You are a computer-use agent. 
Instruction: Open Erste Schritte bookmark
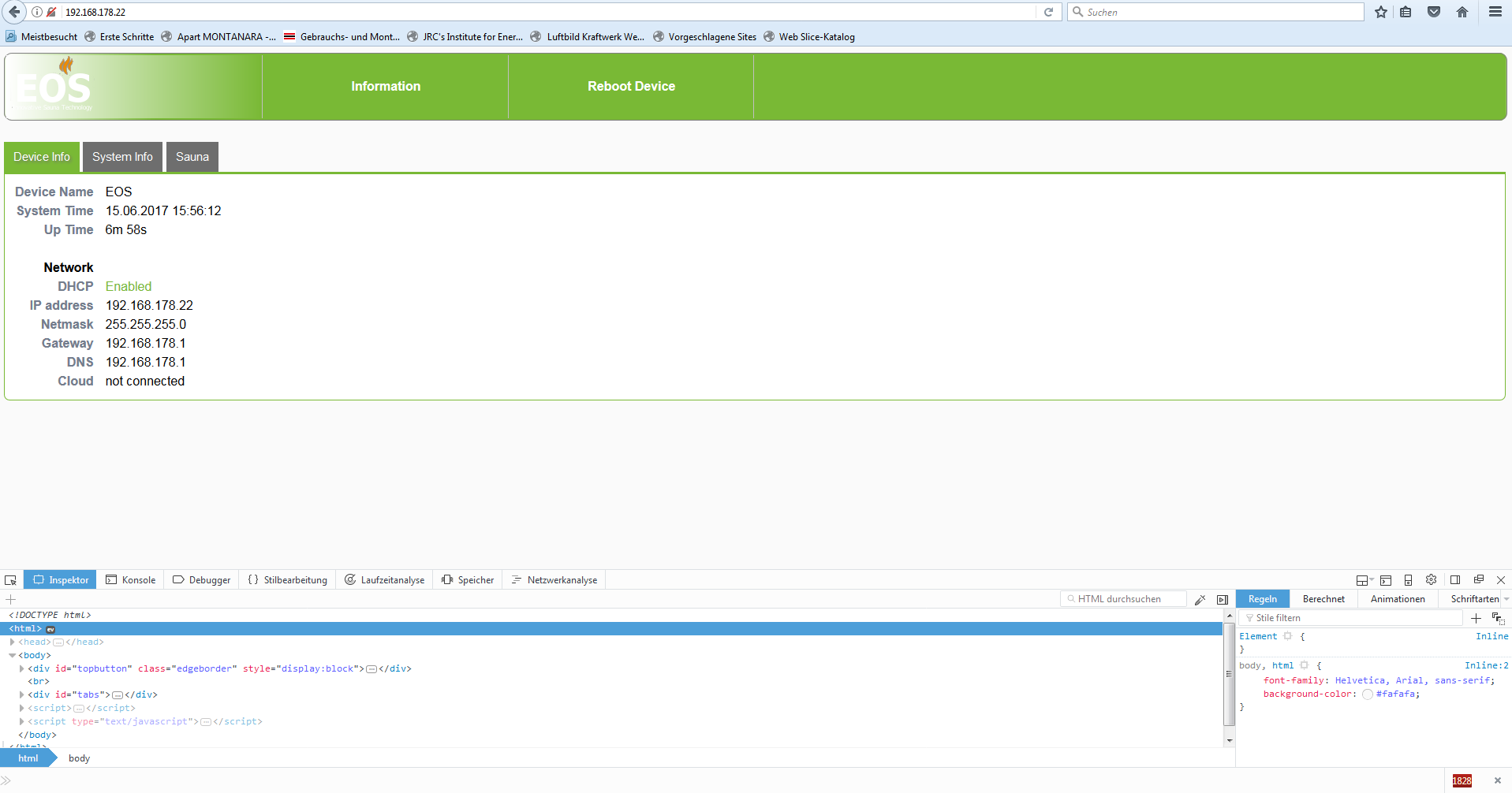tap(119, 36)
